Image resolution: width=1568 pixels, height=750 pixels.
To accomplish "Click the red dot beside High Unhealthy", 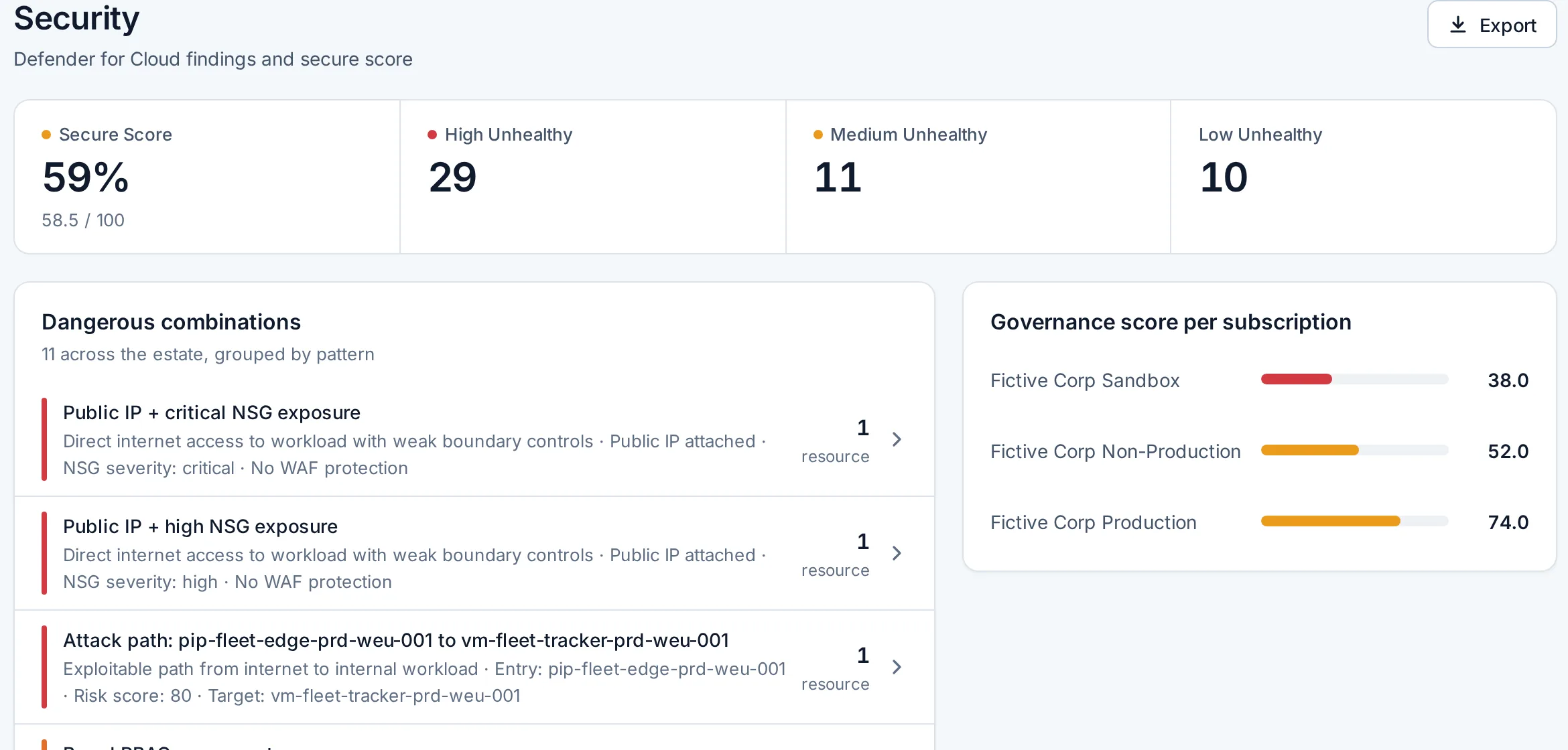I will coord(432,135).
